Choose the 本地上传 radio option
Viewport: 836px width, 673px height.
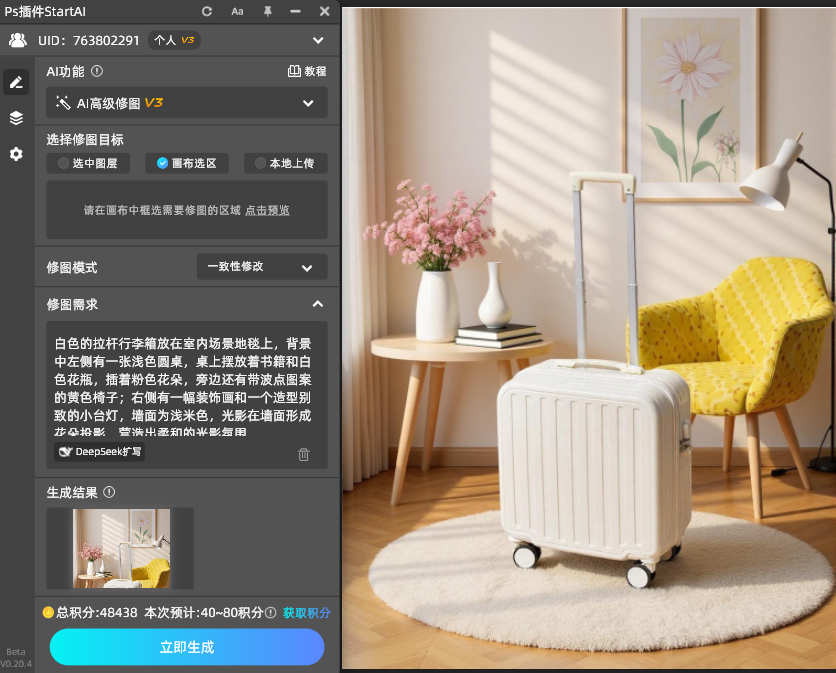coord(285,163)
